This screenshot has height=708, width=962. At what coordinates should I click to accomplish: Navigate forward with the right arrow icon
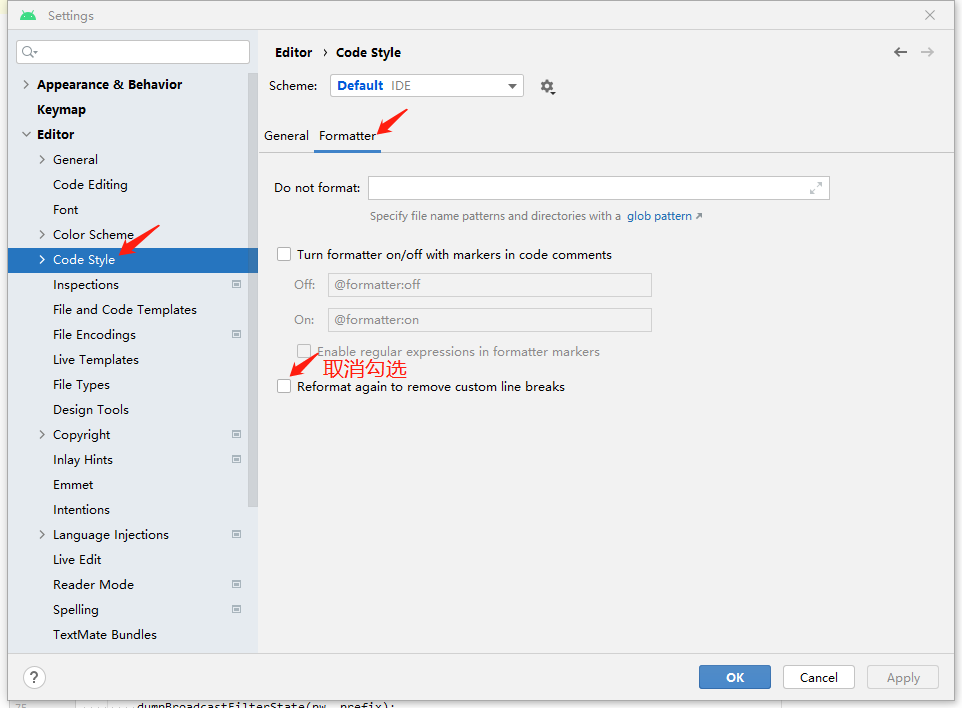point(927,52)
